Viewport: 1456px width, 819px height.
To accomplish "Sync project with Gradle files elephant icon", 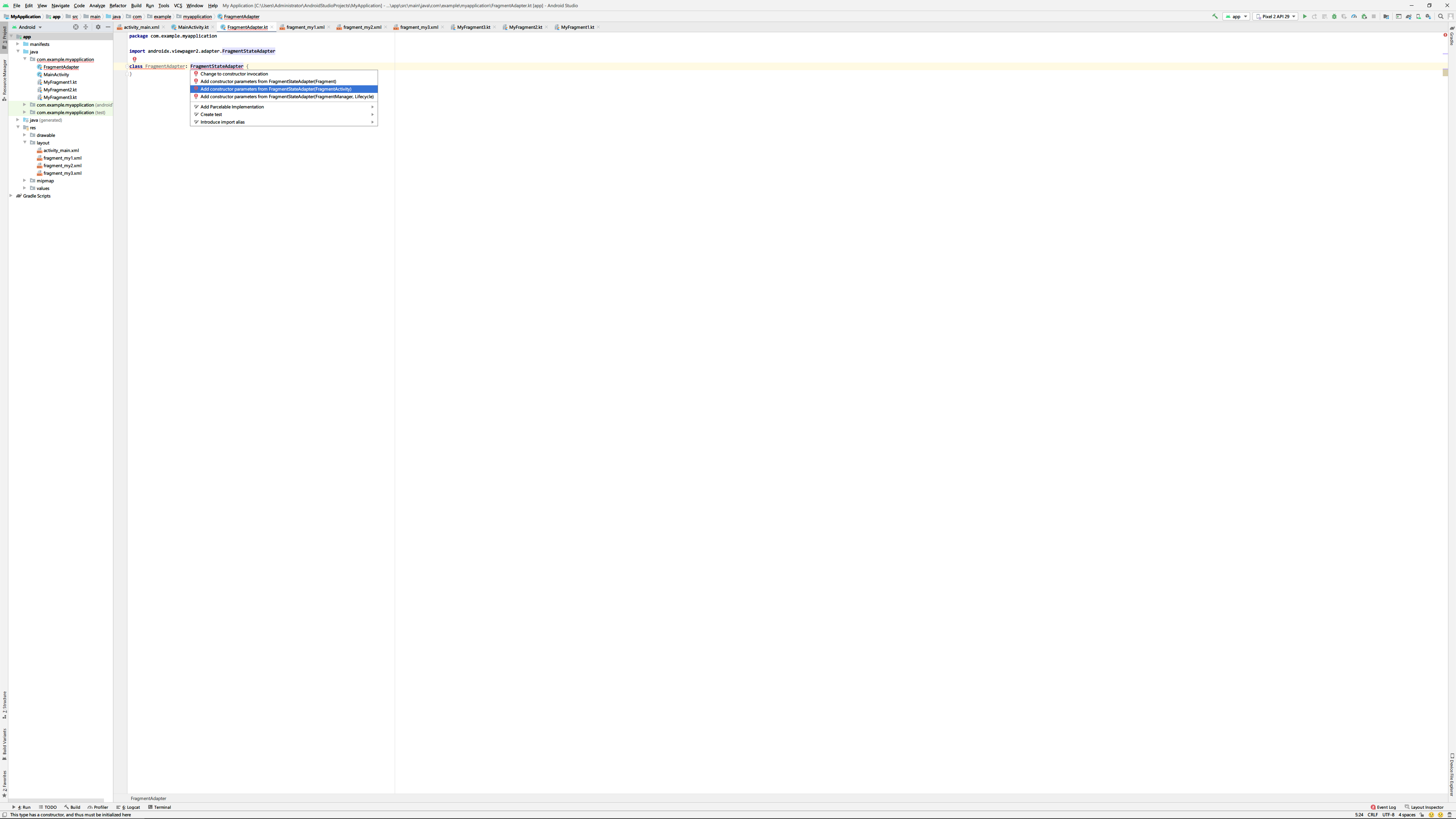I will click(x=1409, y=16).
